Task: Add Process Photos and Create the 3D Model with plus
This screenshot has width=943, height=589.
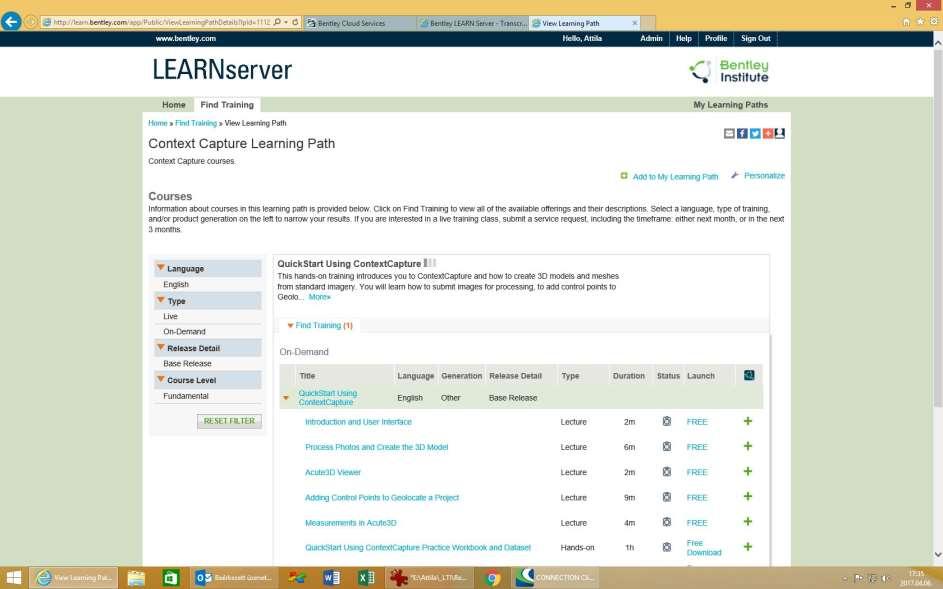Action: point(748,446)
